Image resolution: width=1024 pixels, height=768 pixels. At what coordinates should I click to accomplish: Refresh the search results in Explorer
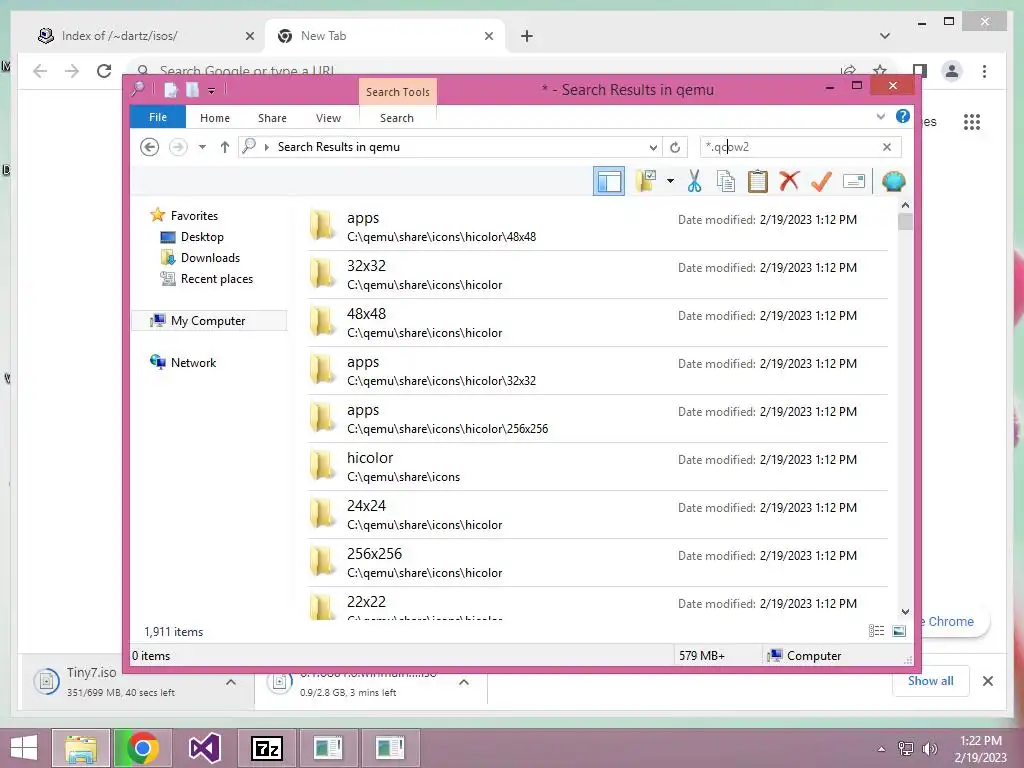pyautogui.click(x=675, y=148)
